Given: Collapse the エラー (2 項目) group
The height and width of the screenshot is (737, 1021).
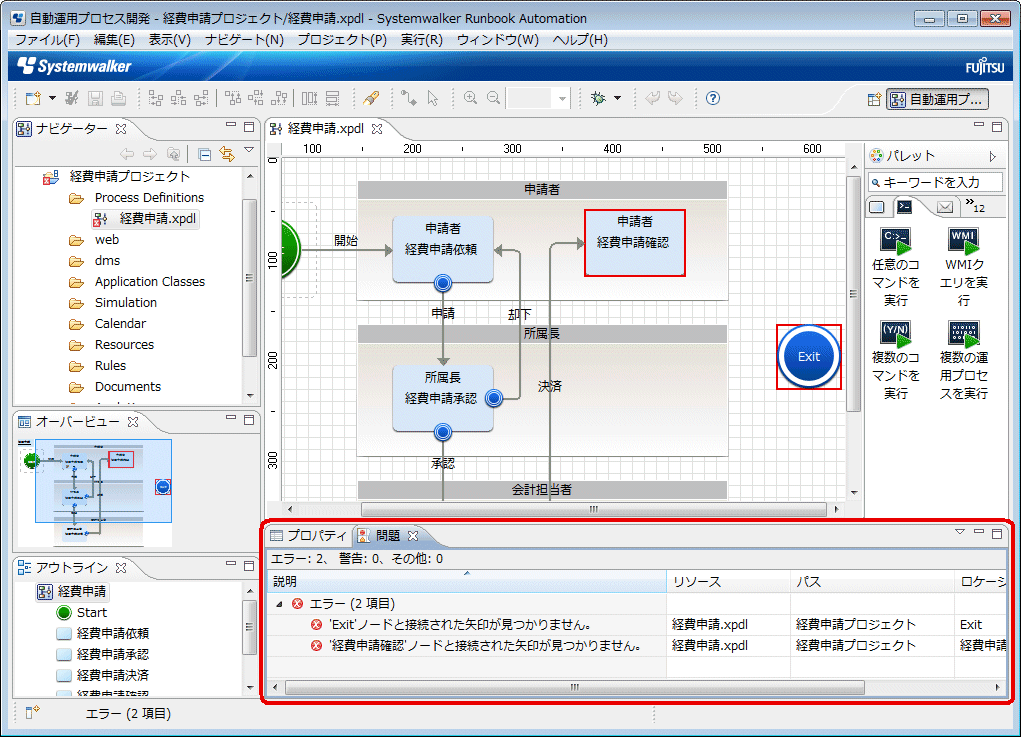Looking at the screenshot, I should point(279,604).
